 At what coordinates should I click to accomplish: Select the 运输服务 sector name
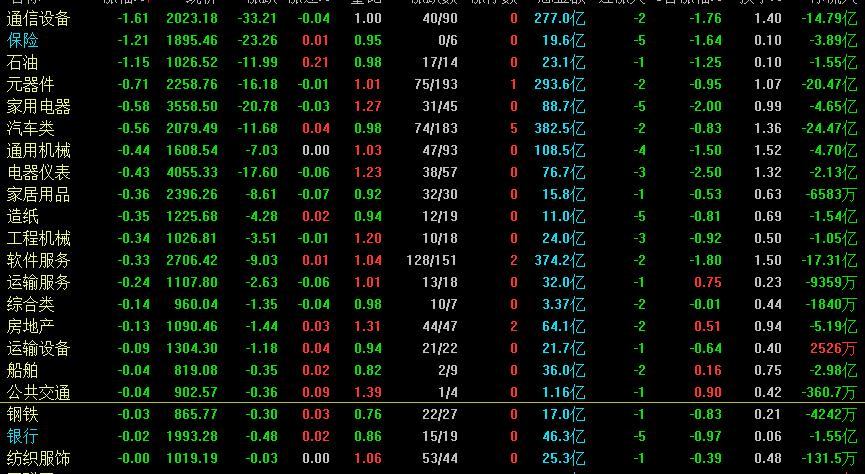coord(39,282)
